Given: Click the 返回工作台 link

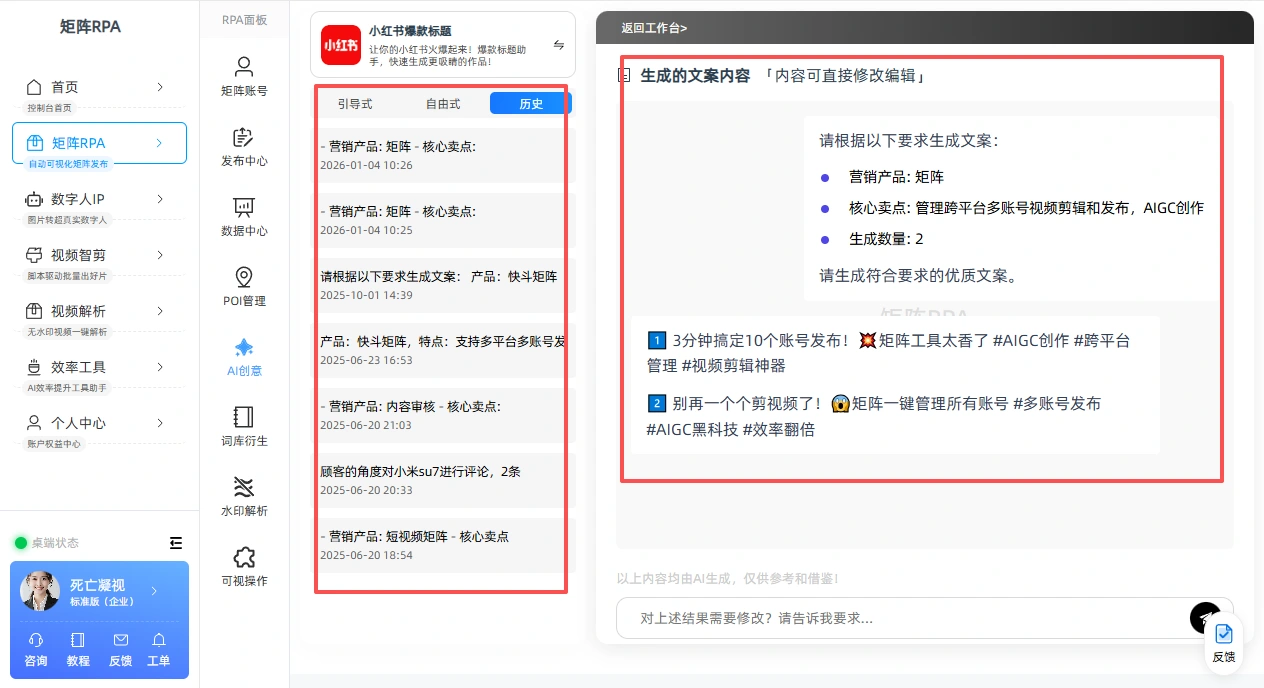Looking at the screenshot, I should [x=654, y=28].
